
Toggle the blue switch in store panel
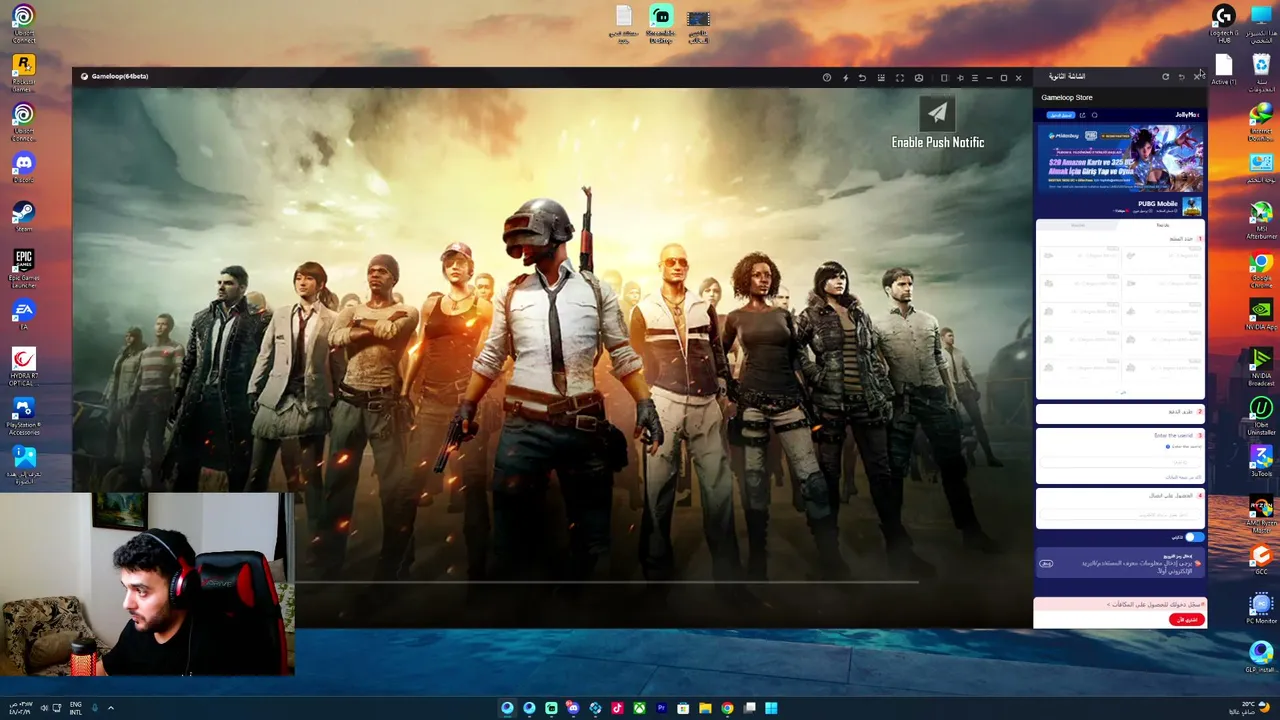pos(1194,537)
